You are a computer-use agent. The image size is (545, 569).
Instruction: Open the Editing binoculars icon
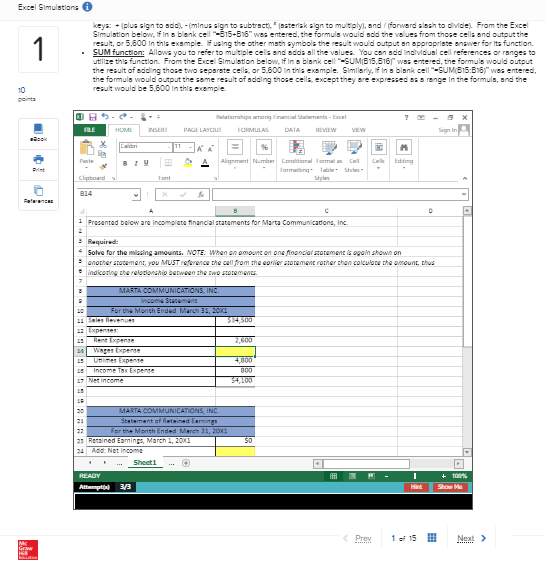tap(404, 147)
